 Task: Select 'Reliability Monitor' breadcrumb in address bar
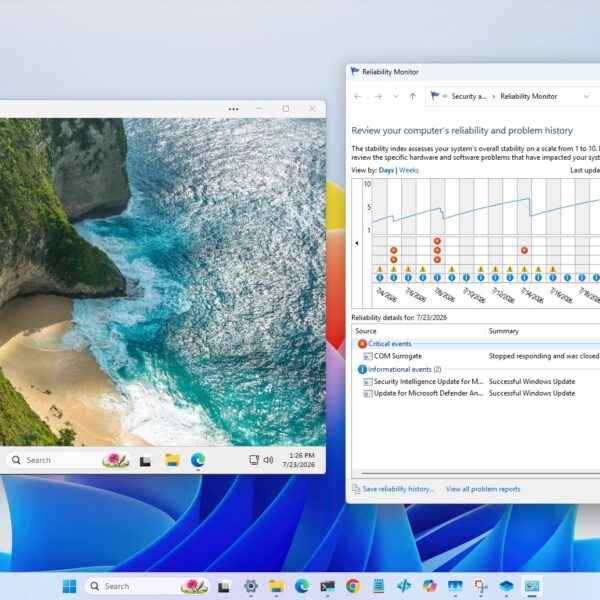(x=528, y=96)
